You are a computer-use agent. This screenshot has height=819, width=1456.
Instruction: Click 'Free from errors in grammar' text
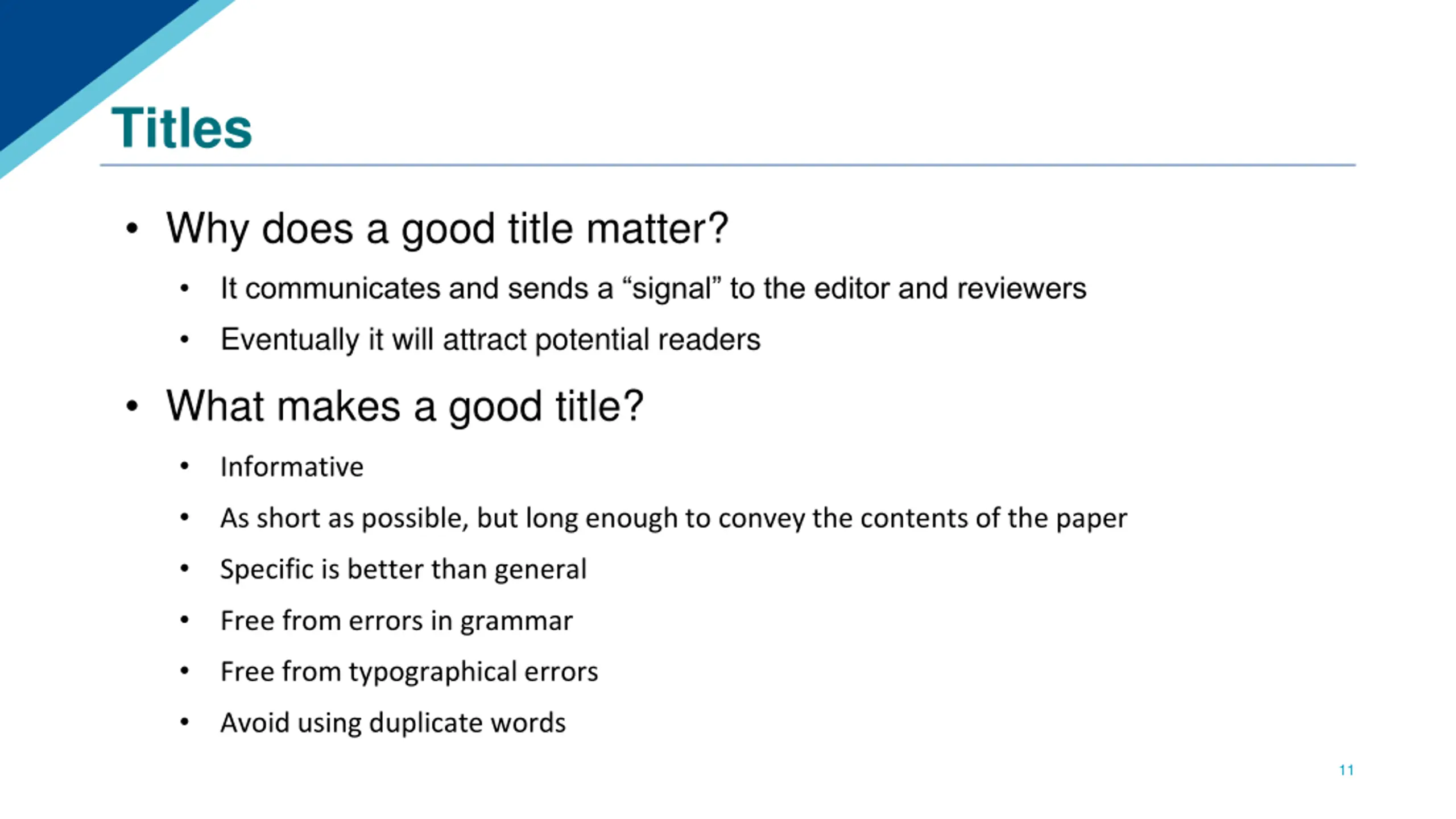point(396,621)
